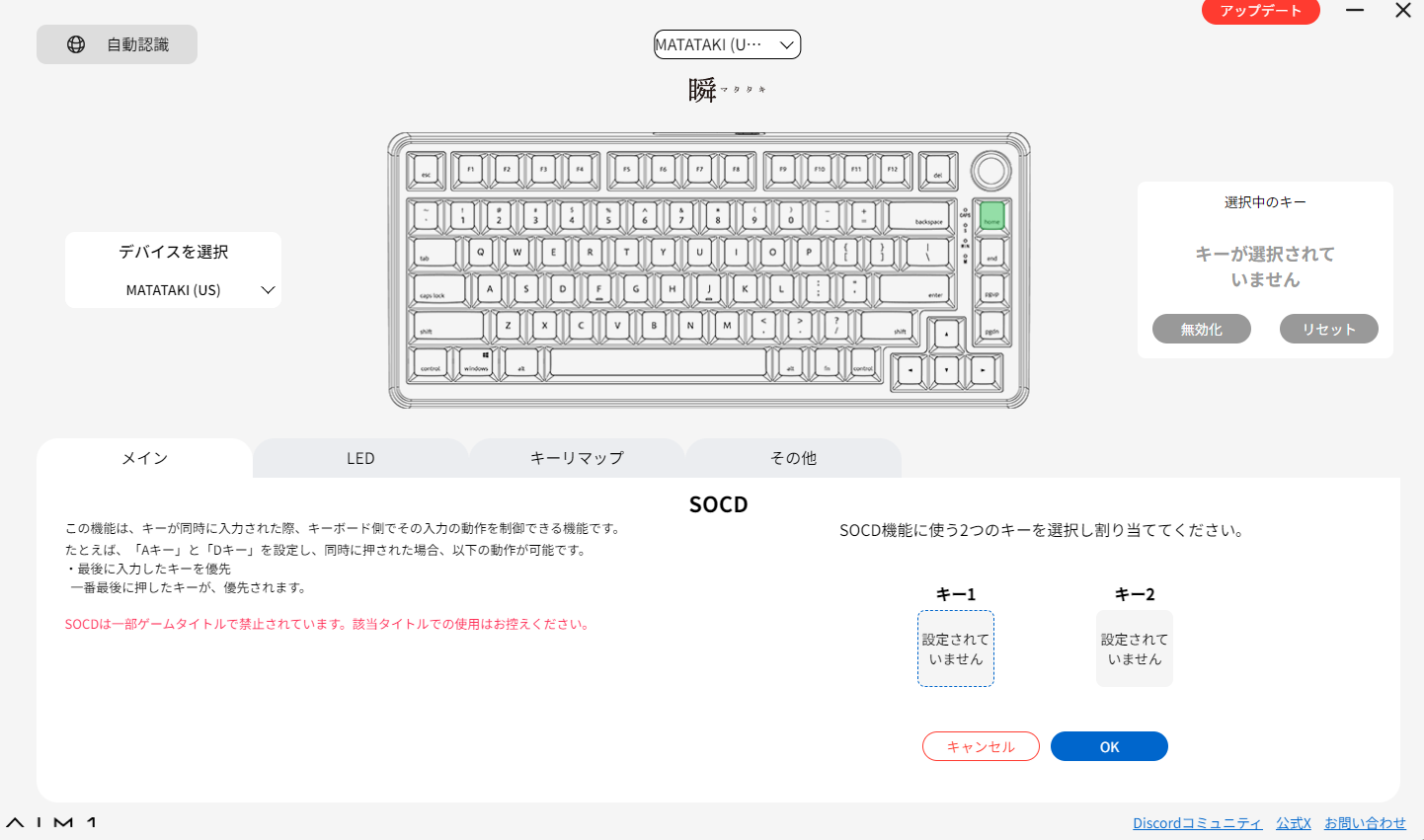Click the キャンセル button
Screen dimensions: 1424x840
[981, 746]
